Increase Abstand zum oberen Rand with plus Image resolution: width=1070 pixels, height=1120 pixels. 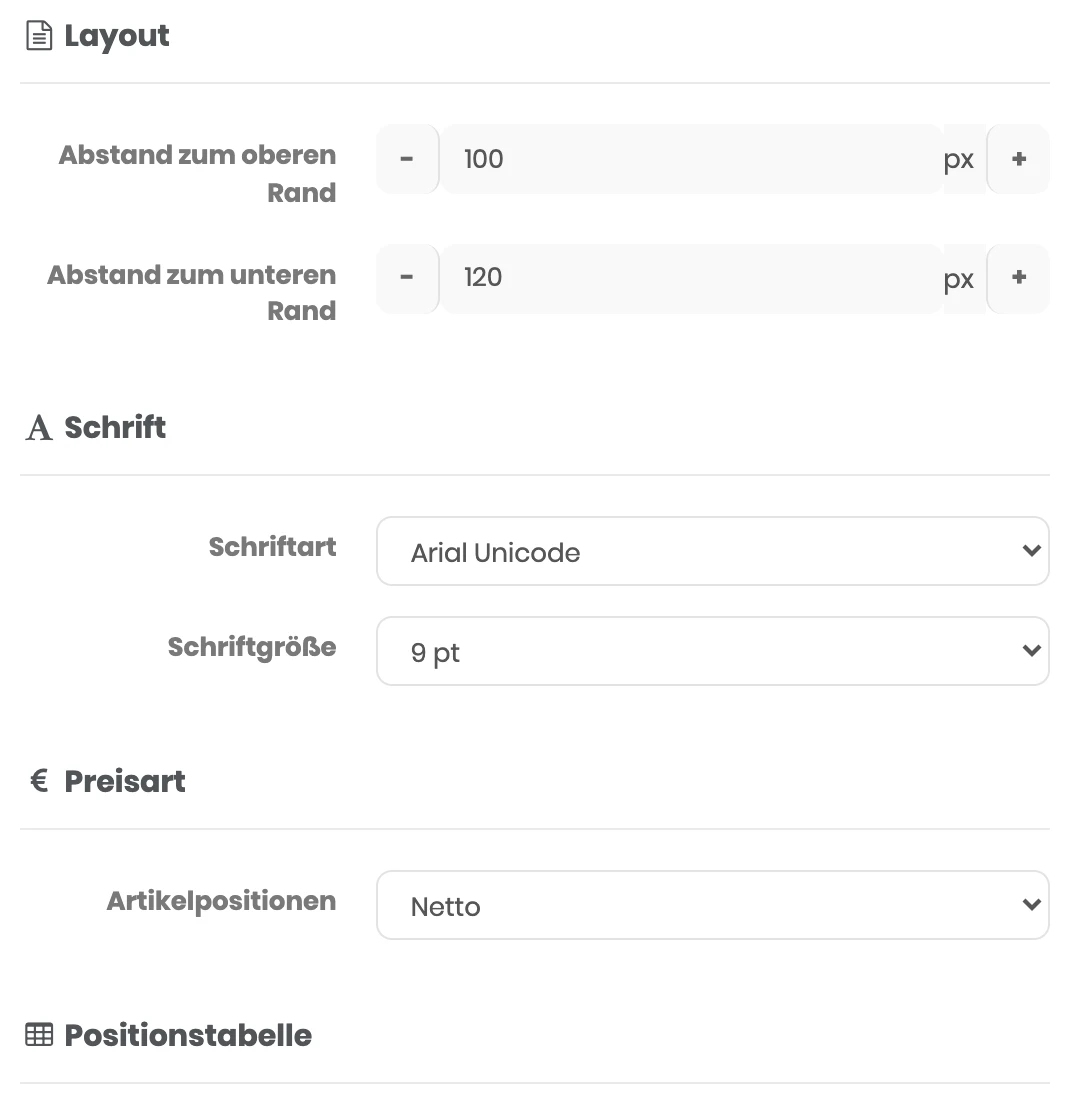tap(1019, 159)
